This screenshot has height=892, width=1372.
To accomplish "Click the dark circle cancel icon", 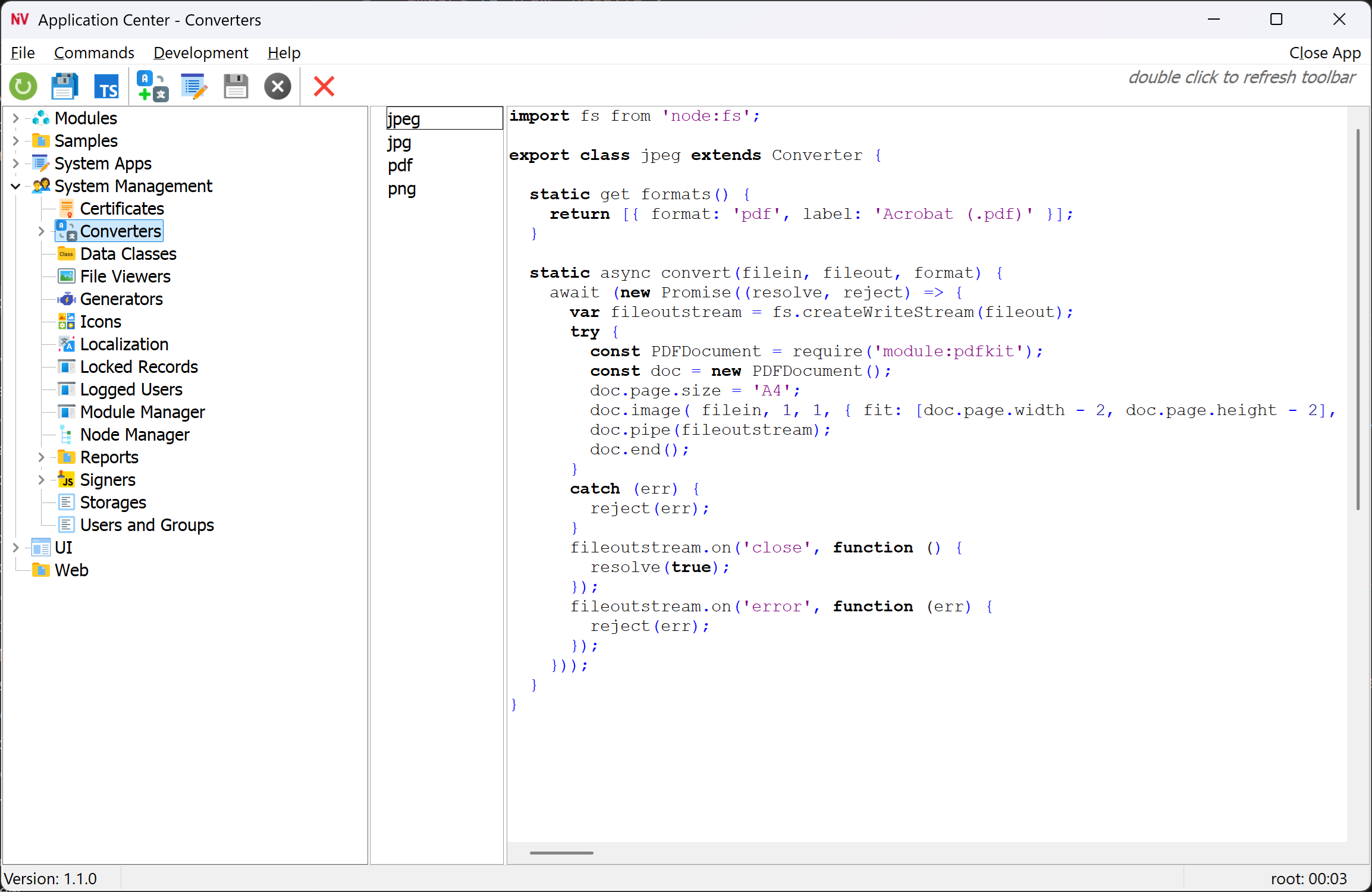I will point(277,87).
